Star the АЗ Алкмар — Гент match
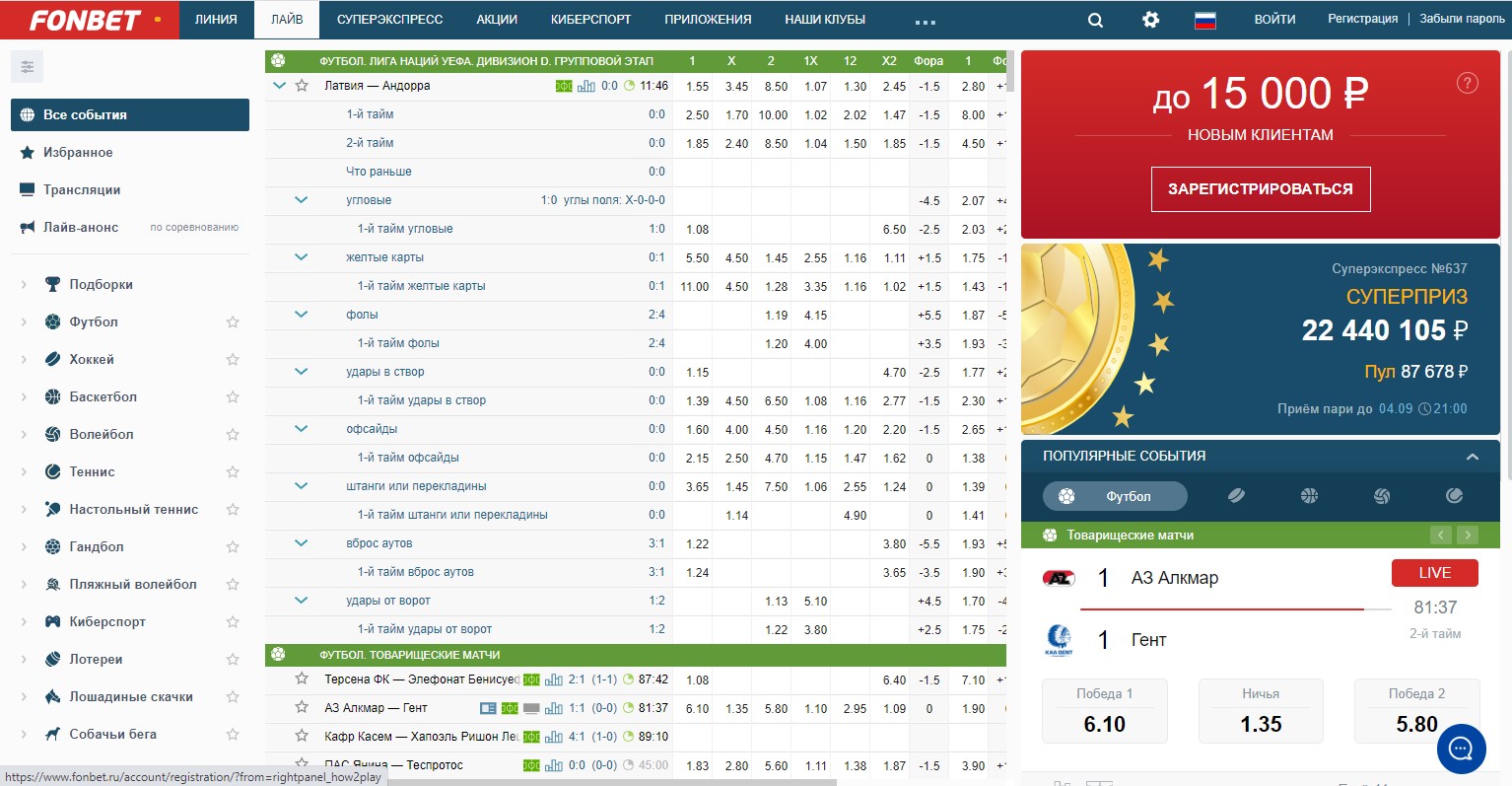The width and height of the screenshot is (1512, 786). (x=303, y=707)
